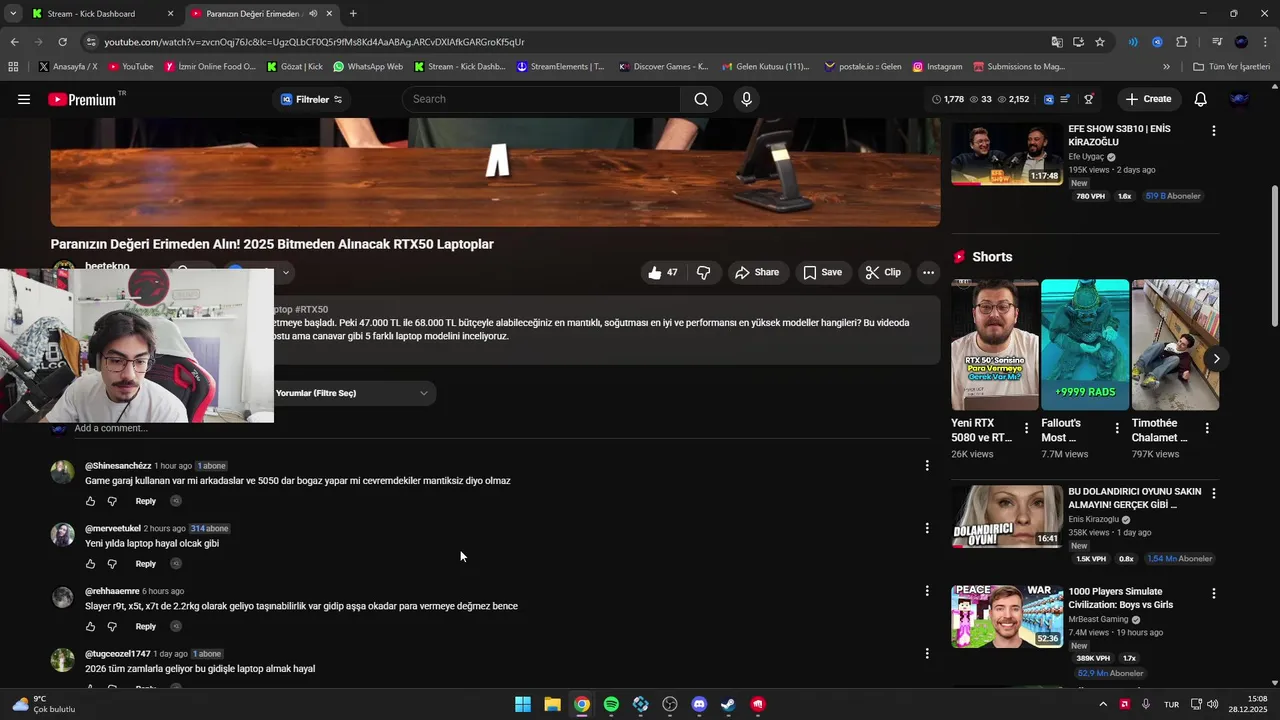Open the Windows Start menu
The height and width of the screenshot is (720, 1280).
[523, 704]
